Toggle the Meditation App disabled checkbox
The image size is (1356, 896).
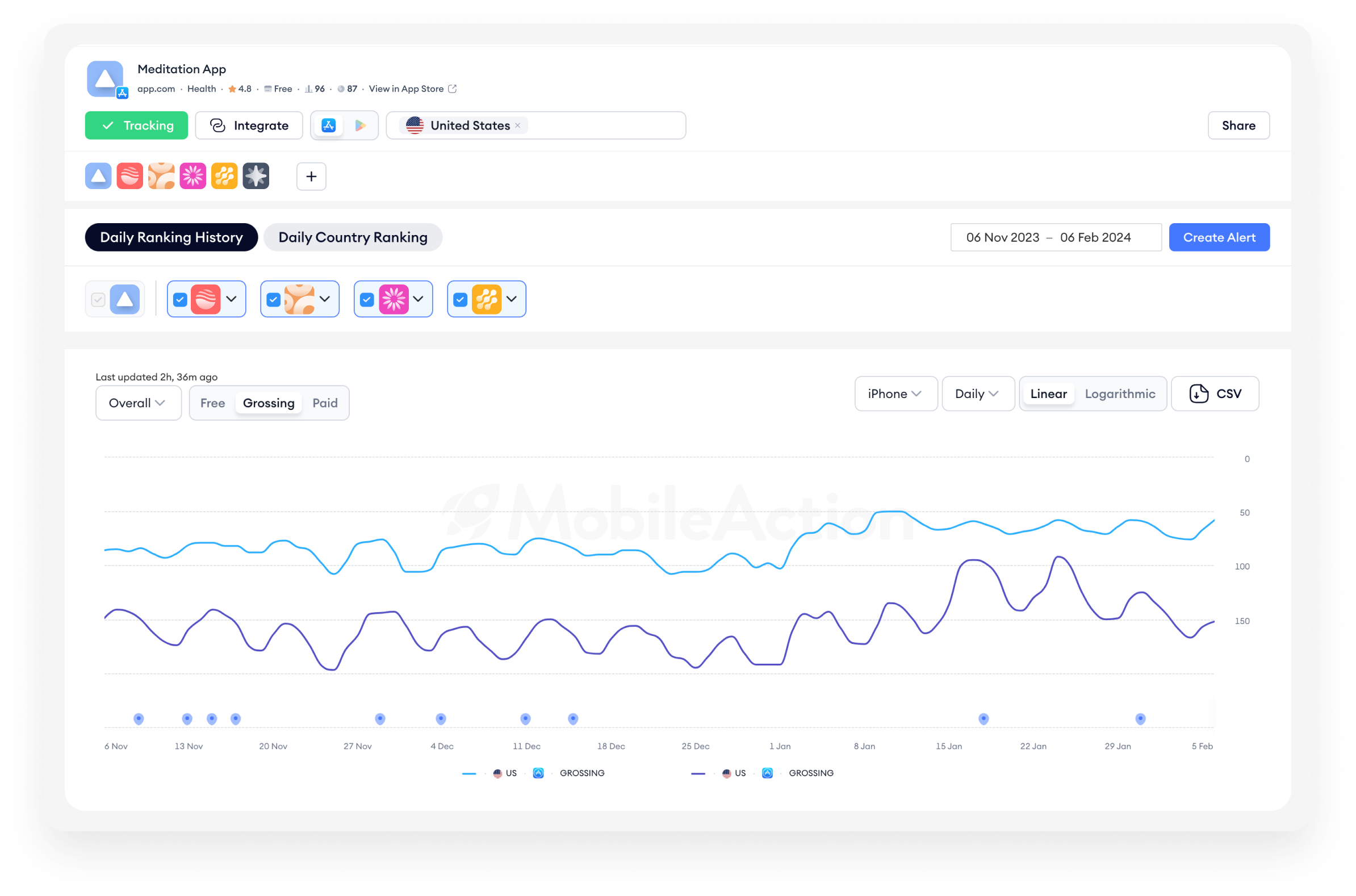(98, 299)
